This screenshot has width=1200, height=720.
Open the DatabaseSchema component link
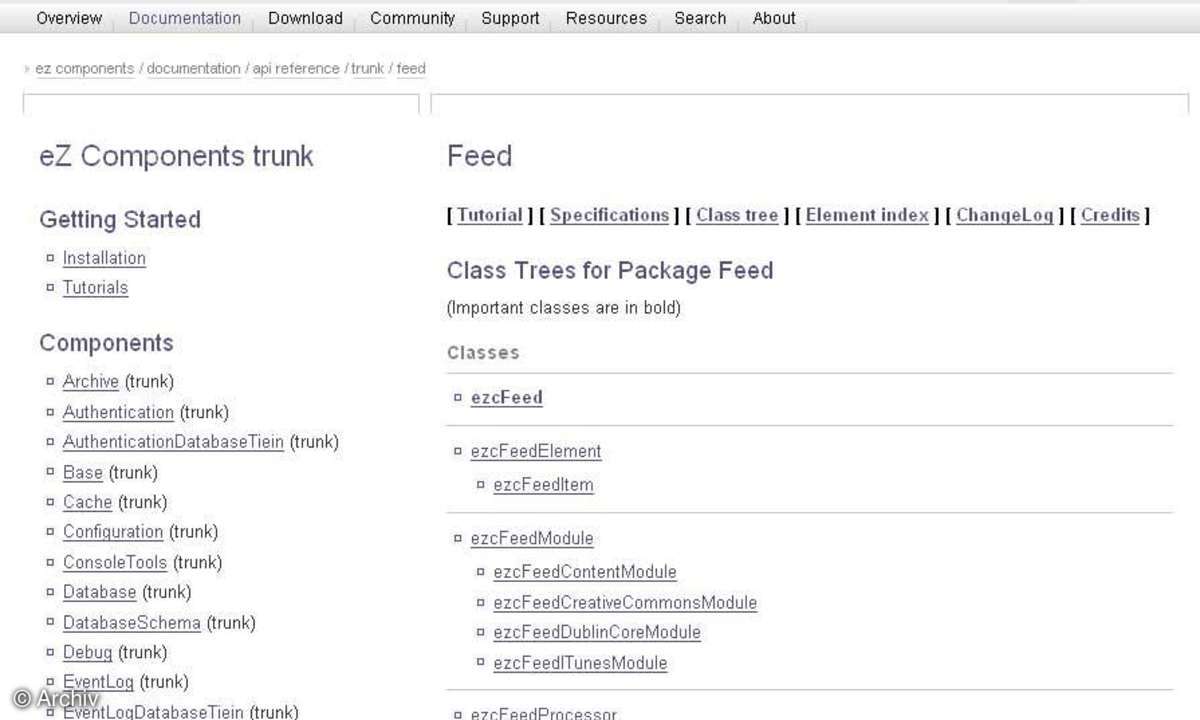click(132, 622)
